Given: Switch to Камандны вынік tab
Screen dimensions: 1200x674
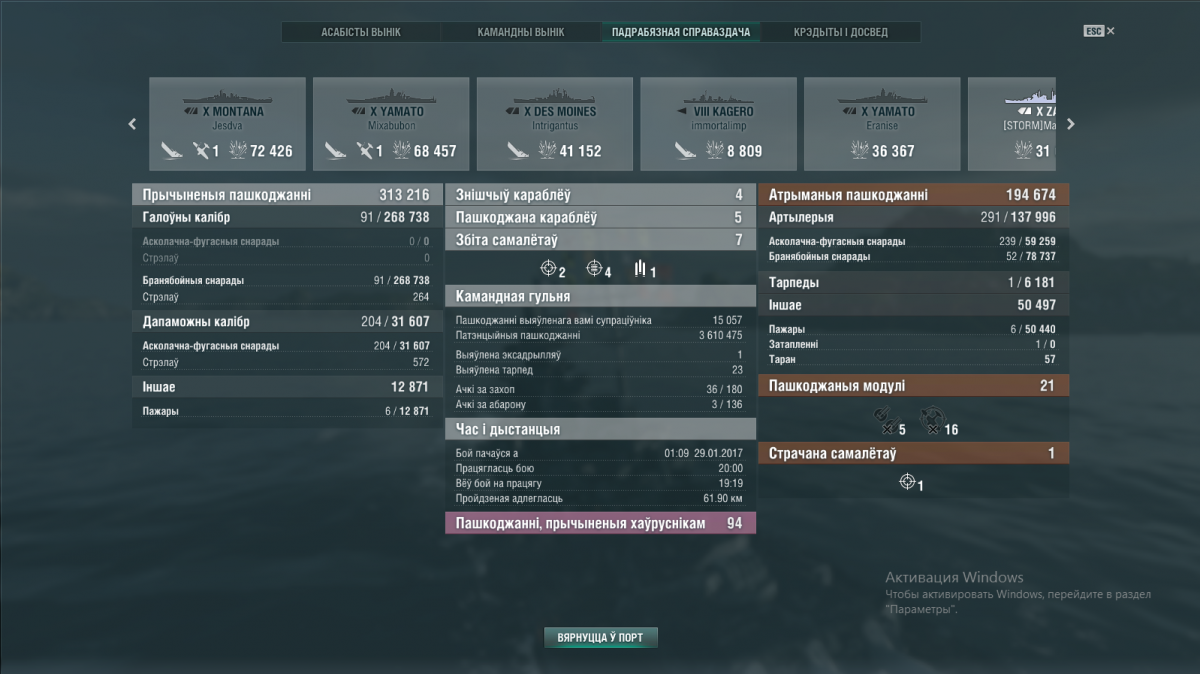Looking at the screenshot, I should coord(521,32).
